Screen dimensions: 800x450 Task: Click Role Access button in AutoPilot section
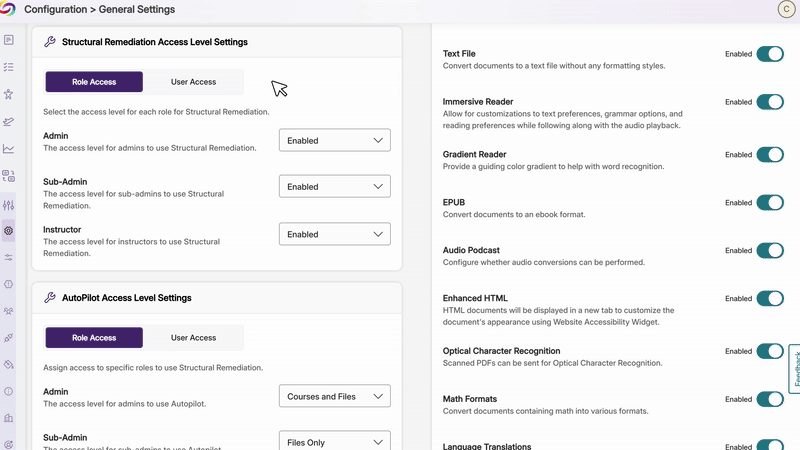(94, 338)
